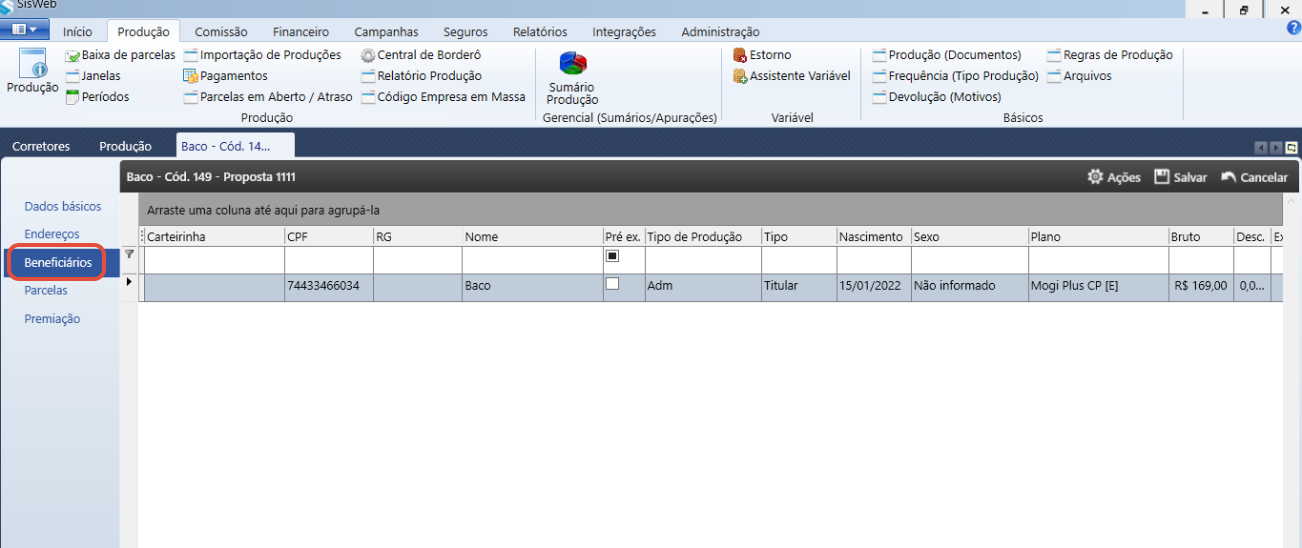1302x548 pixels.
Task: Open the Períodos command
Action: pyautogui.click(x=97, y=97)
